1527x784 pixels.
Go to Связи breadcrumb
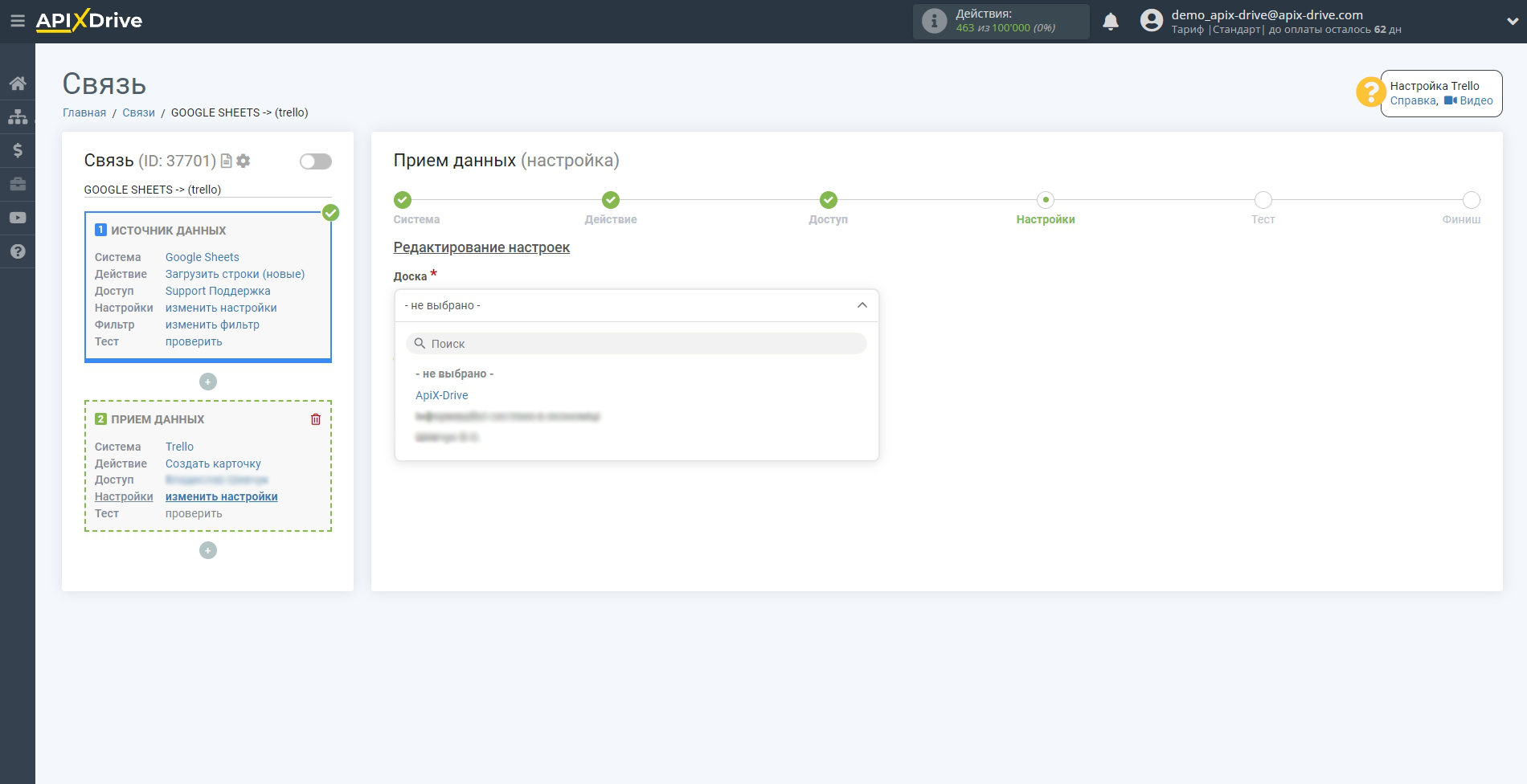pyautogui.click(x=138, y=112)
